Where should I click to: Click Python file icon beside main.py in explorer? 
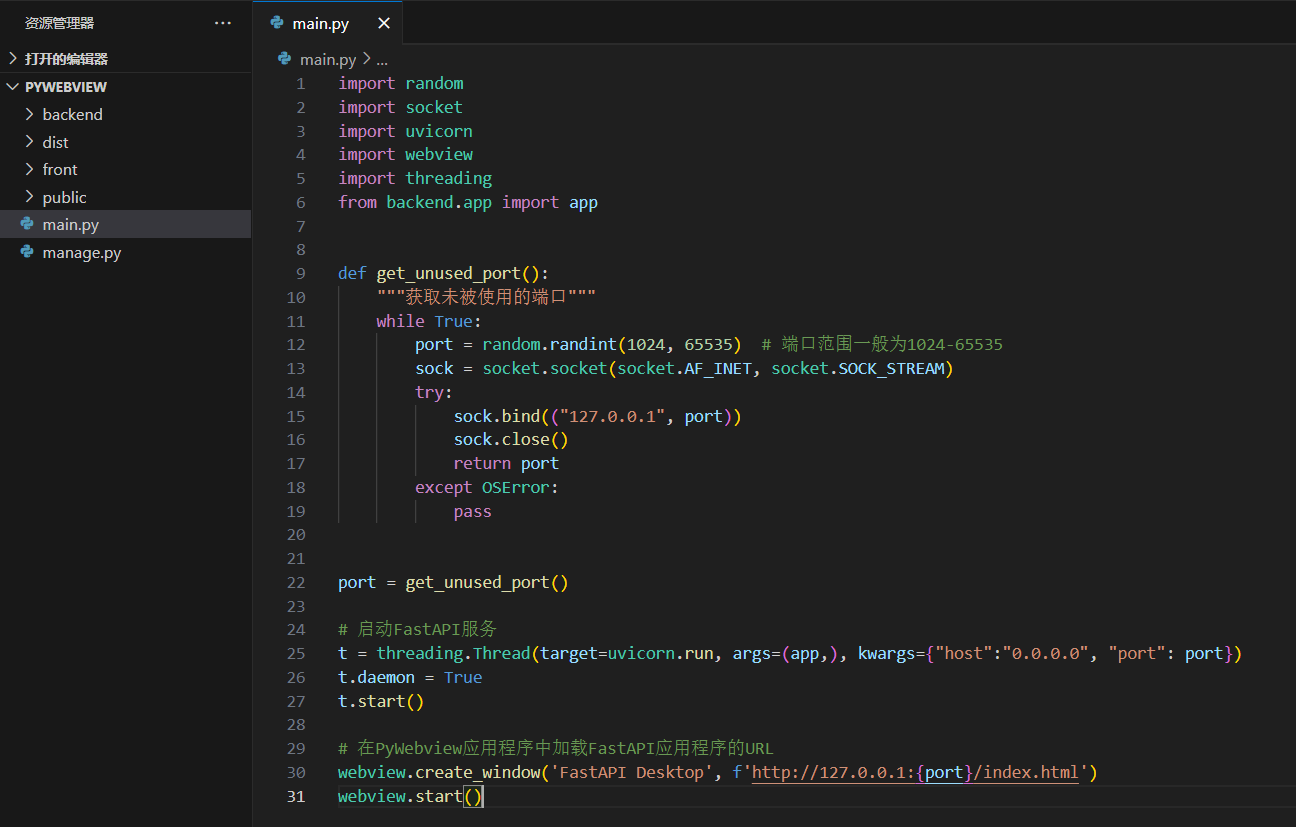coord(27,224)
